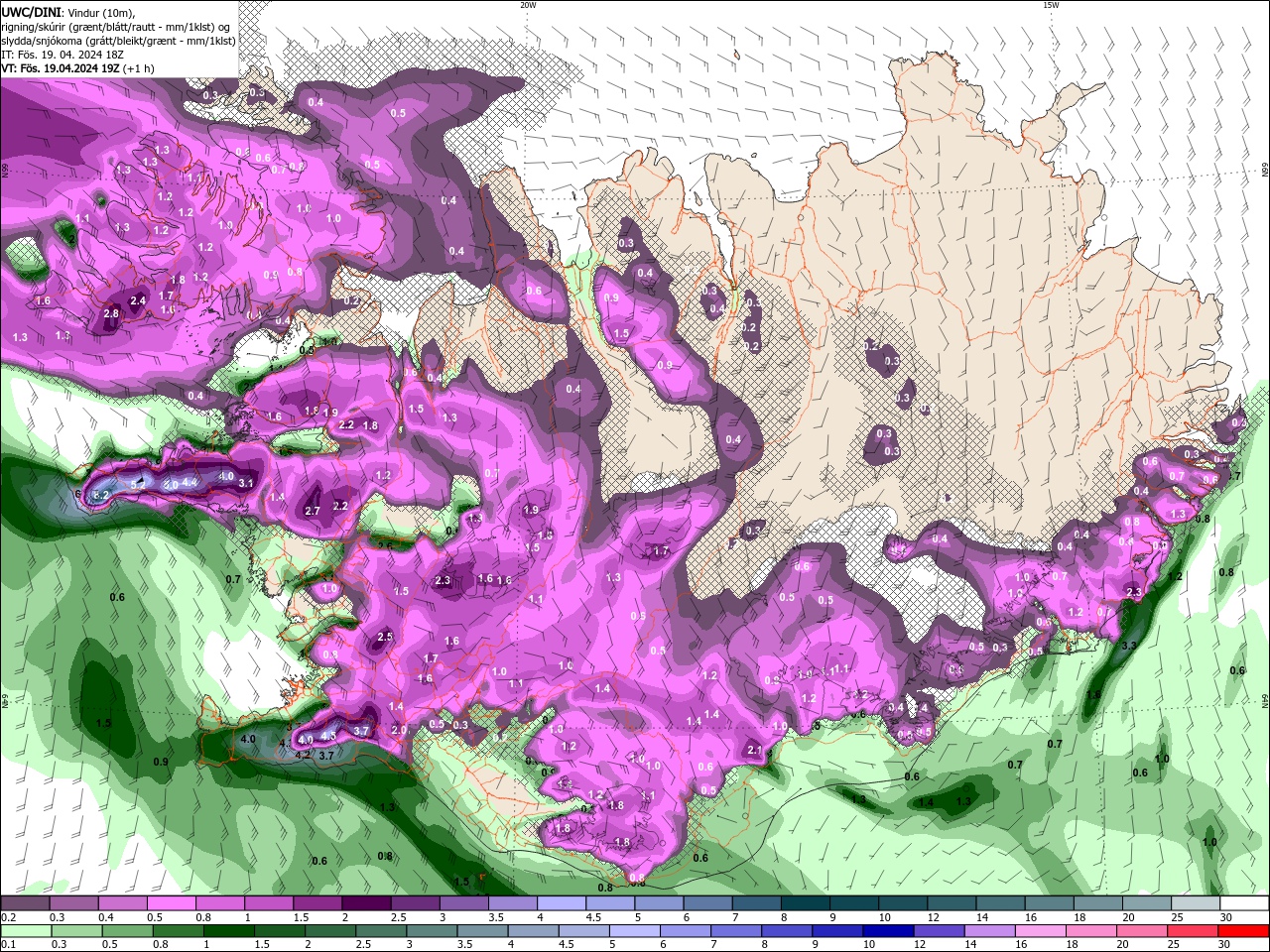Select the '66N' label on the right edge
This screenshot has height=952, width=1270.
click(1264, 171)
